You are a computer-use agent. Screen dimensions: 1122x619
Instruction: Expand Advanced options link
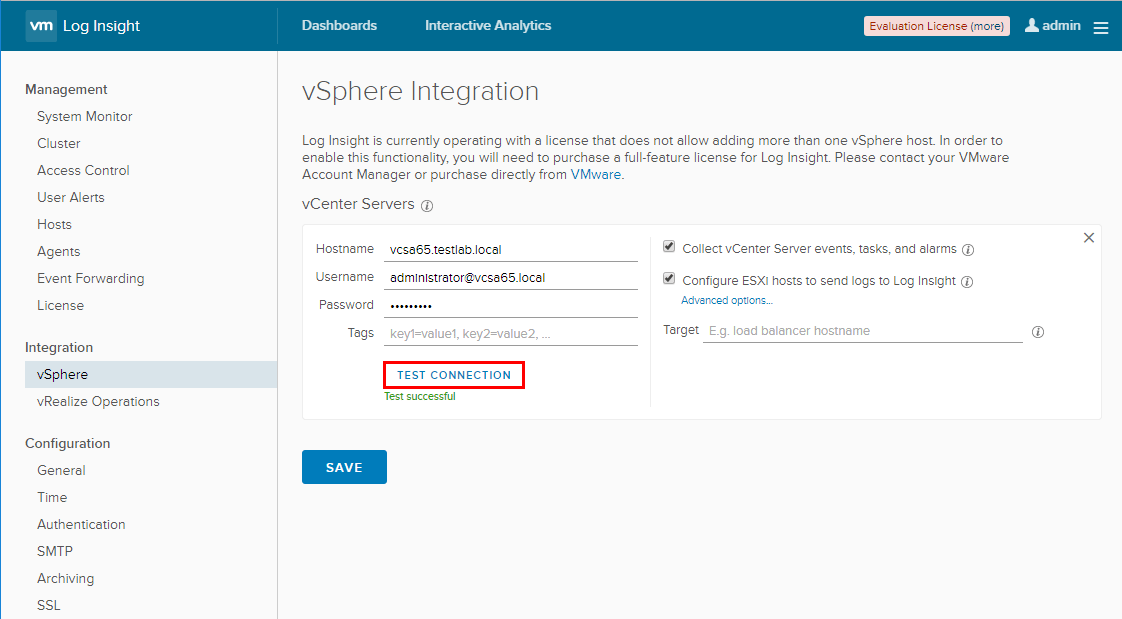727,300
